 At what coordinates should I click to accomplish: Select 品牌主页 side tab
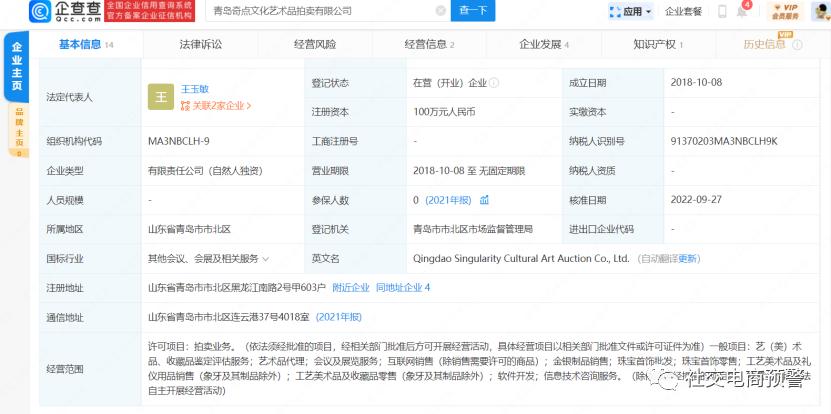click(19, 130)
